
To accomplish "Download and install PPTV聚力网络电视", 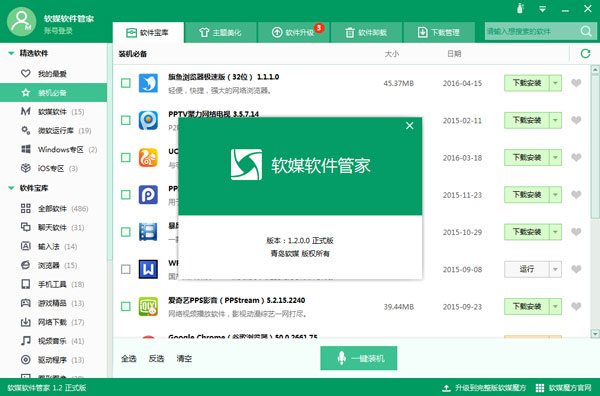I will (527, 120).
